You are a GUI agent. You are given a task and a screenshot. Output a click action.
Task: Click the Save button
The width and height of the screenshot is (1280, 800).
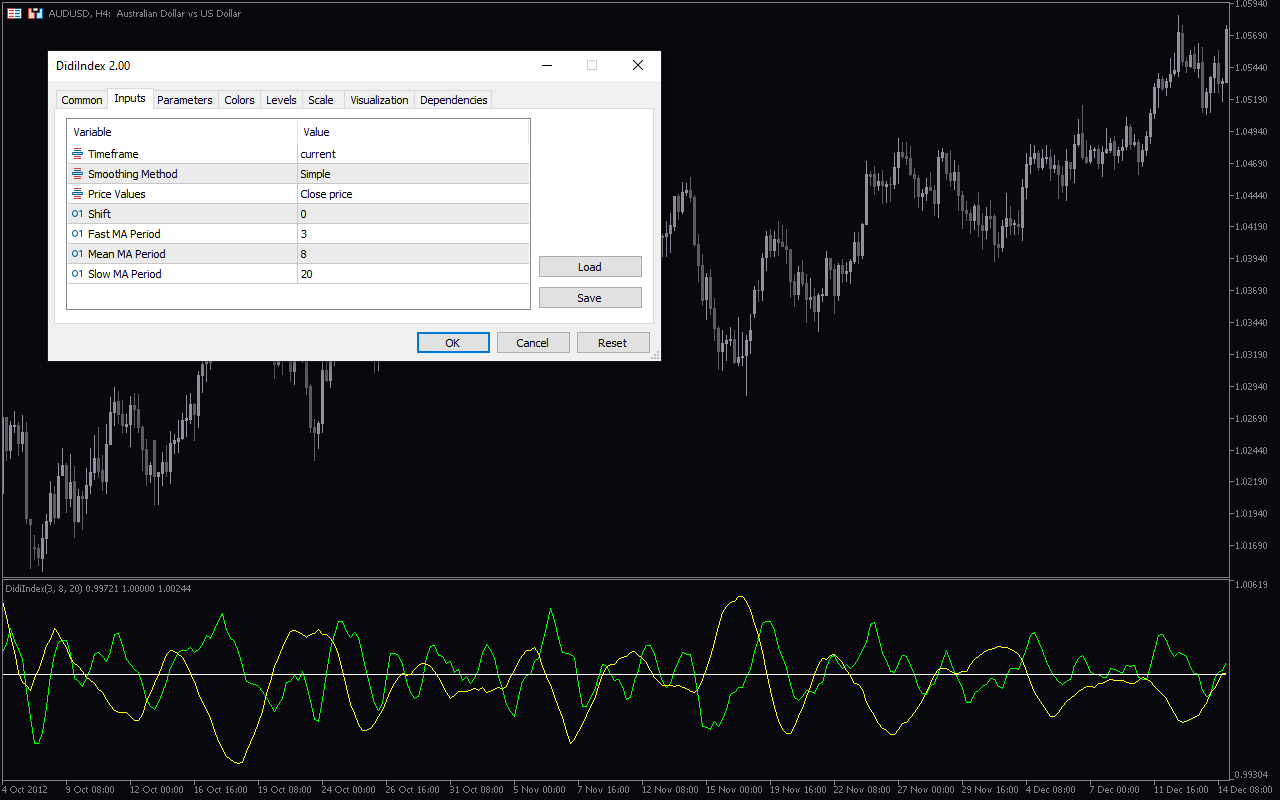click(x=590, y=298)
